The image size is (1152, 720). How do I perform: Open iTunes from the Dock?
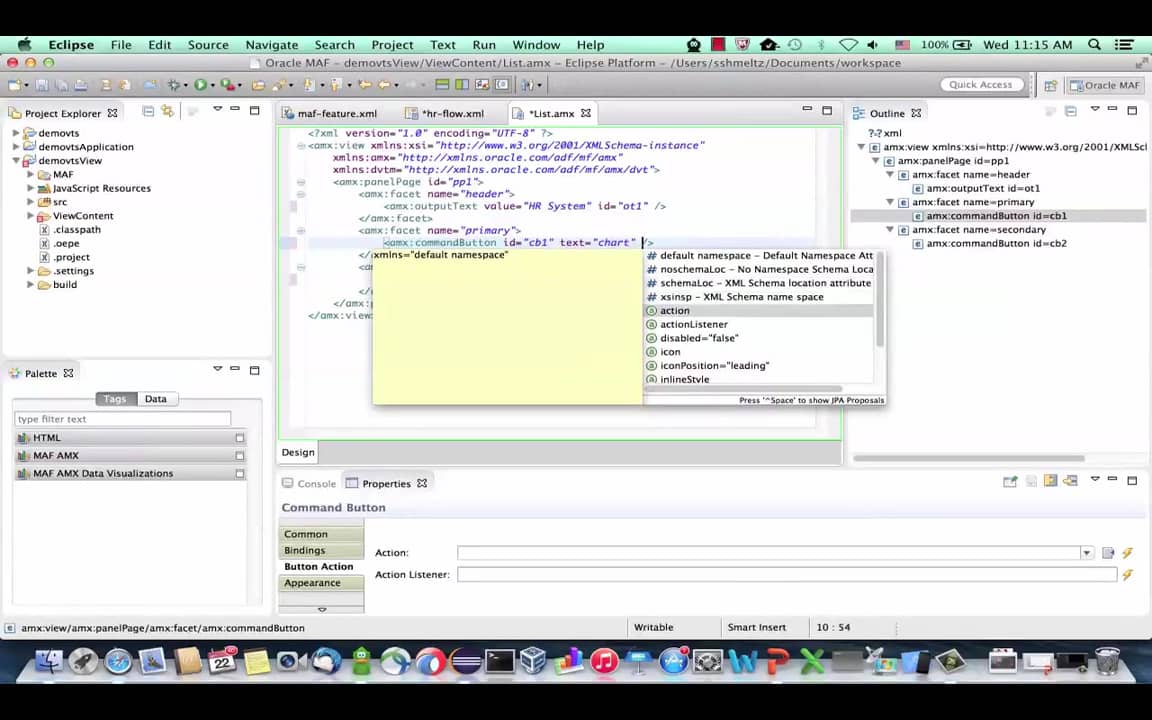(x=604, y=661)
